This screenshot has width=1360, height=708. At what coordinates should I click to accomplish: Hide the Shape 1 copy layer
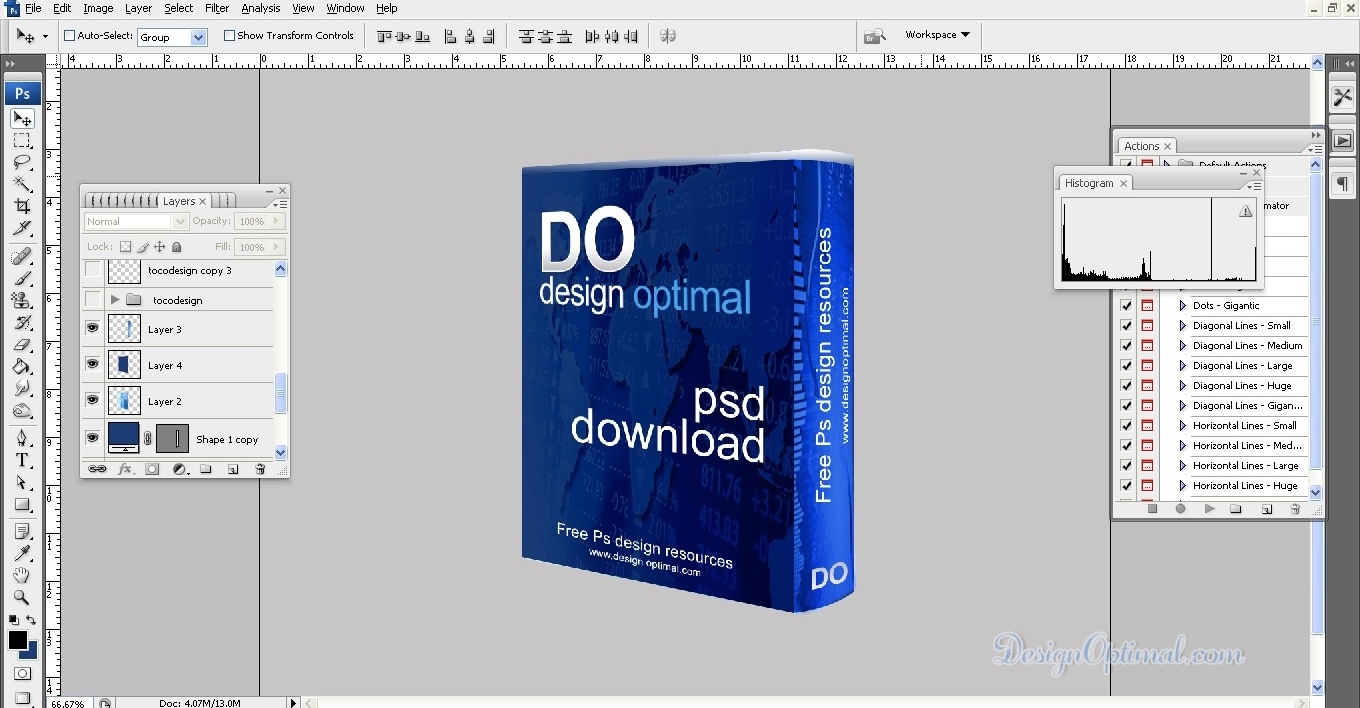click(x=93, y=437)
